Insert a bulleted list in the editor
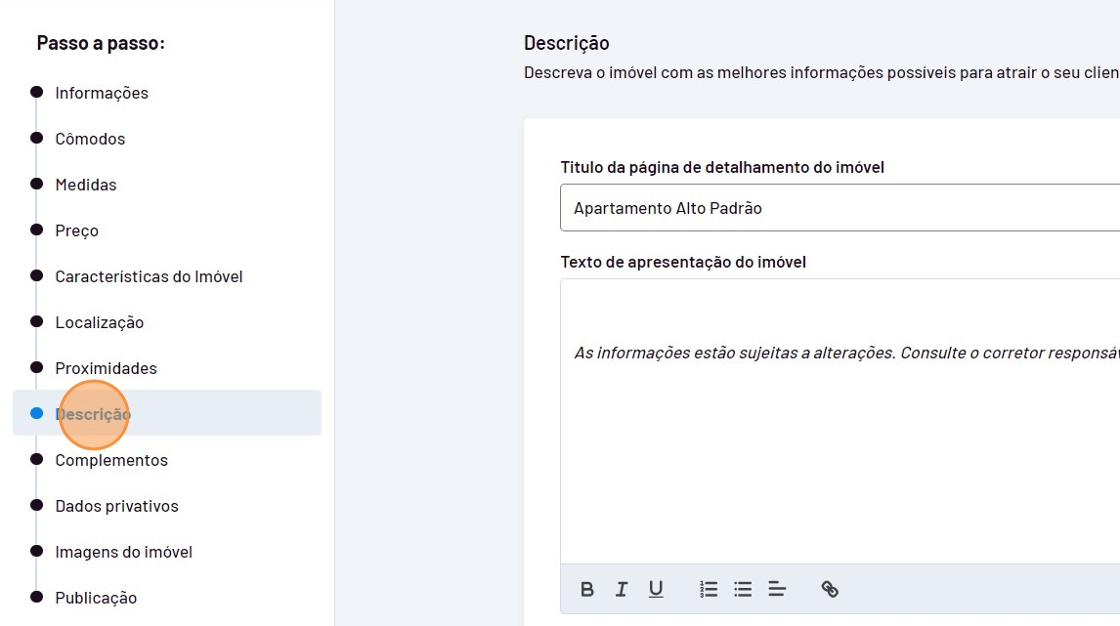This screenshot has height=626, width=1120. 743,589
